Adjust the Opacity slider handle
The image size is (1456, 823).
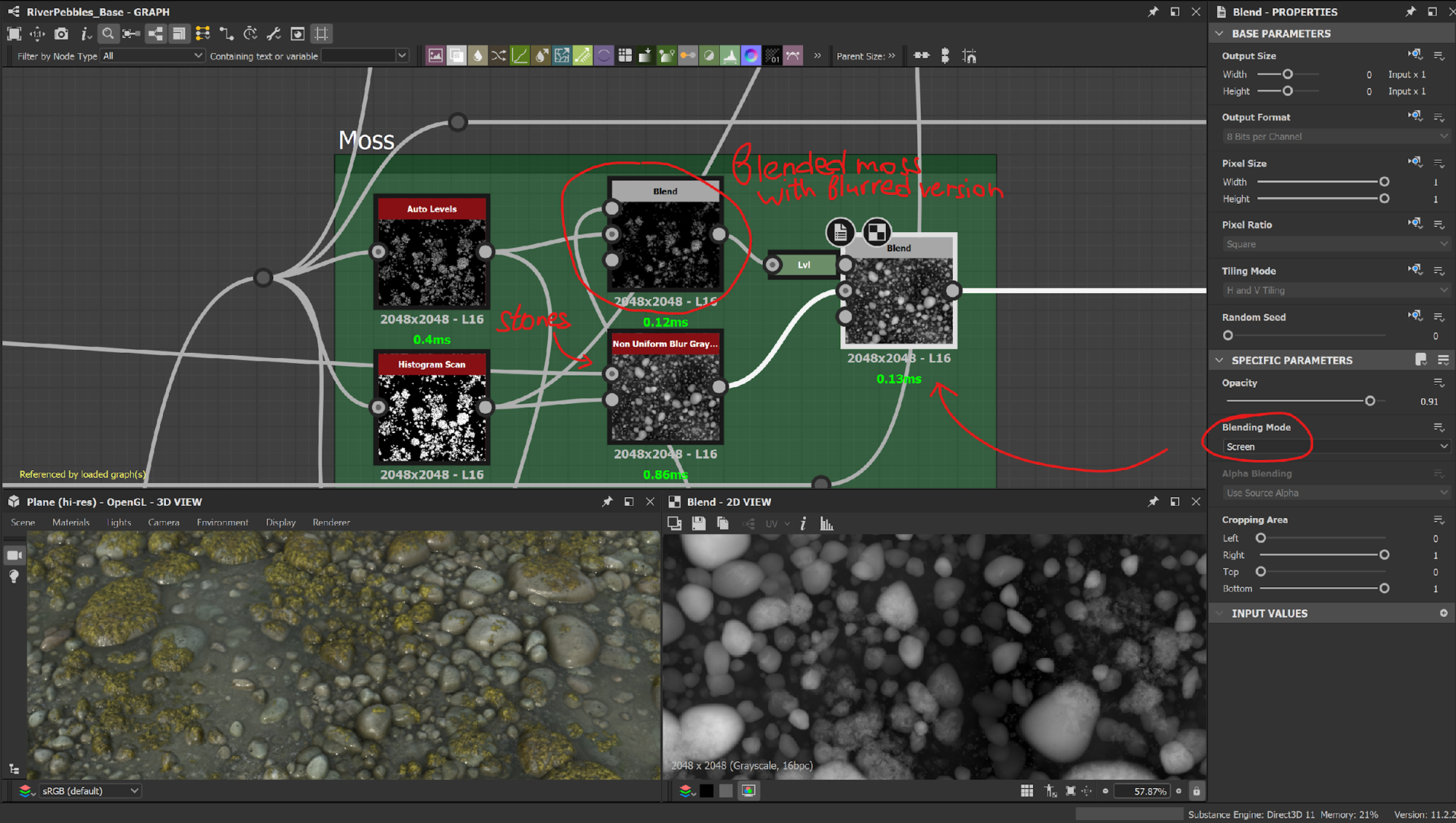point(1369,401)
